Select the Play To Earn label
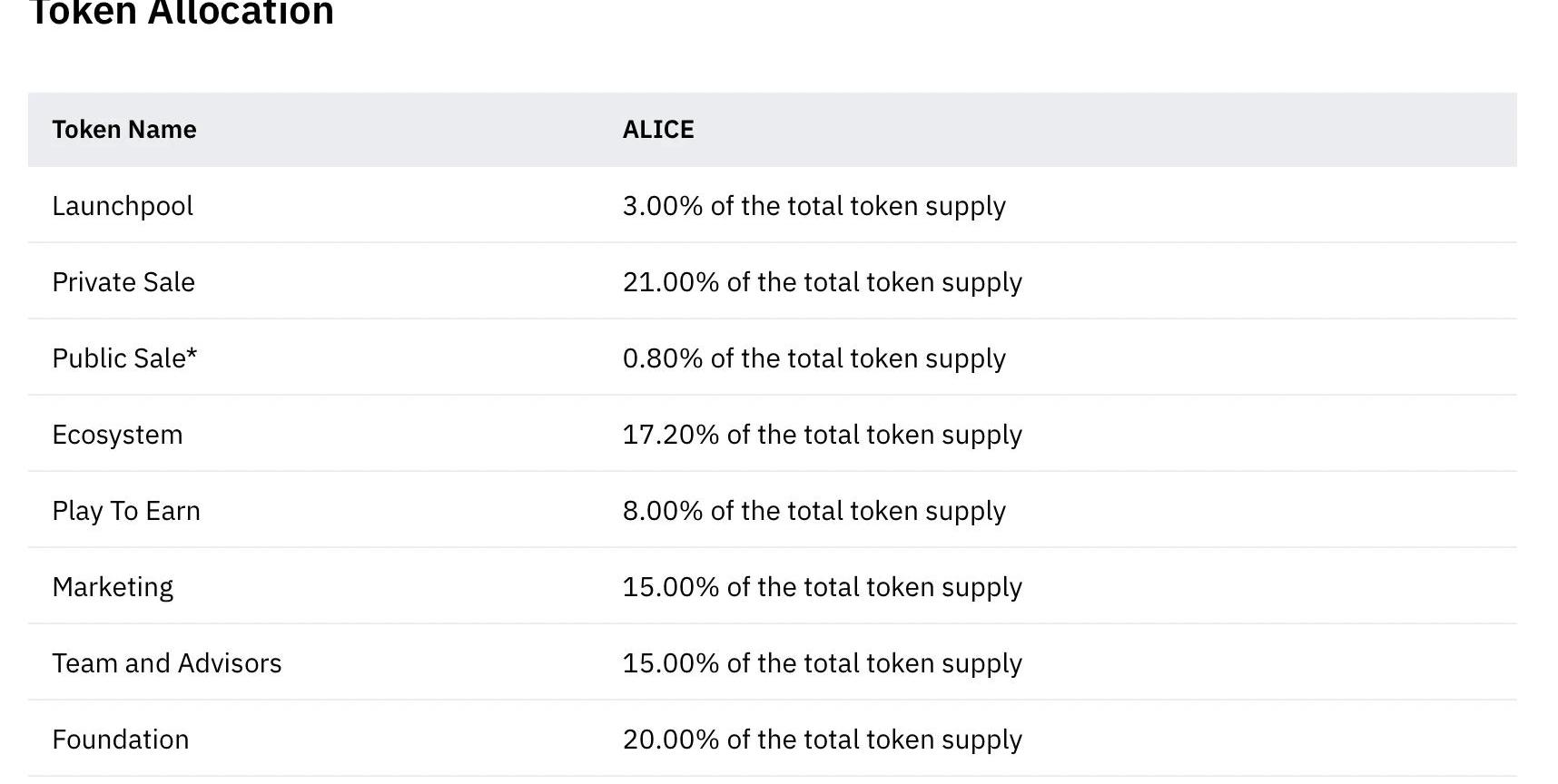 tap(126, 511)
